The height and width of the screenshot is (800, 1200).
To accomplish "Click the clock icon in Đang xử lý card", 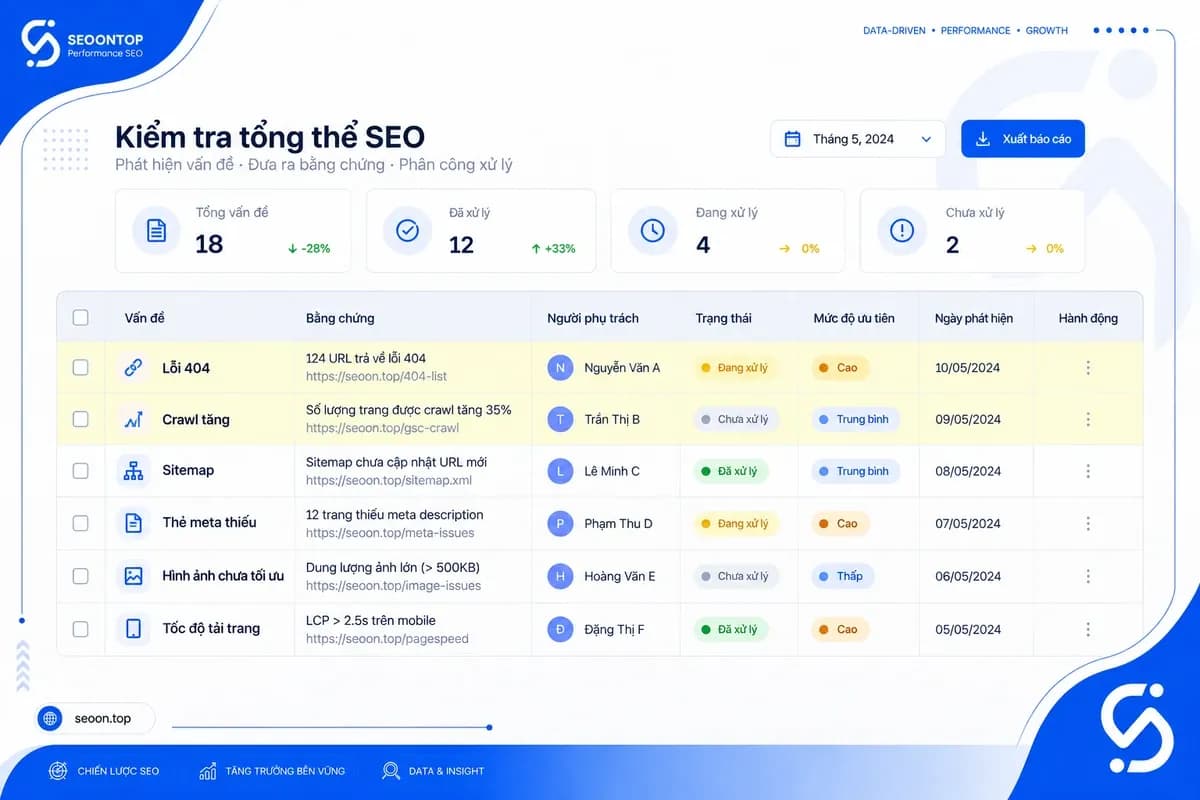I will [x=652, y=231].
